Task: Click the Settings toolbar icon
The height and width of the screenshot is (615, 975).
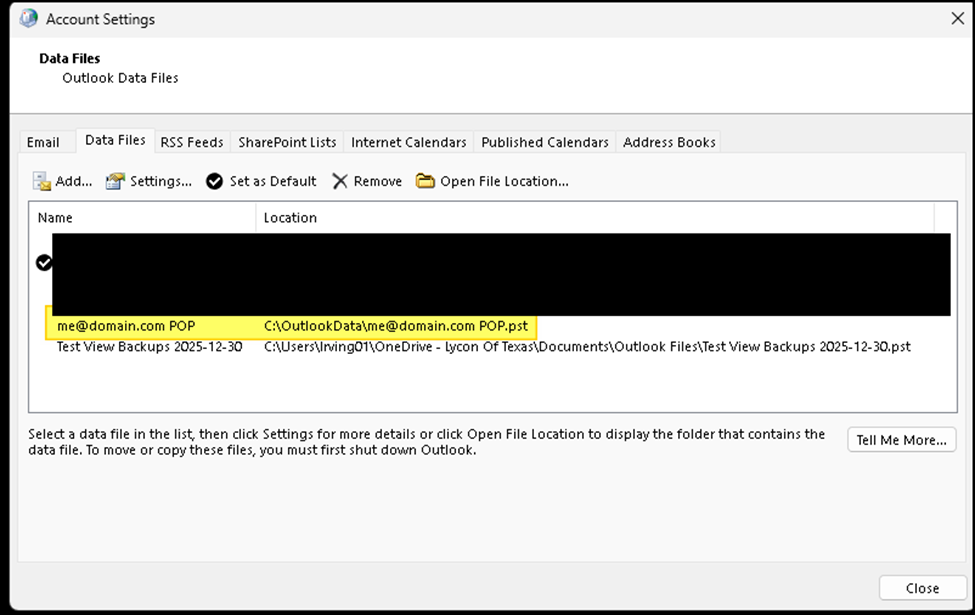Action: [x=115, y=181]
